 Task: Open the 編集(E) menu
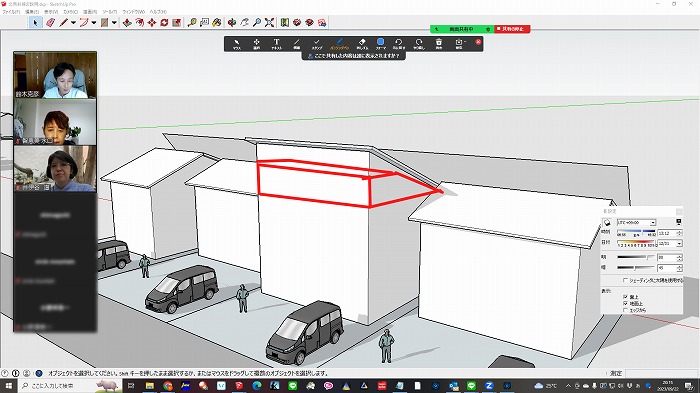pyautogui.click(x=32, y=12)
